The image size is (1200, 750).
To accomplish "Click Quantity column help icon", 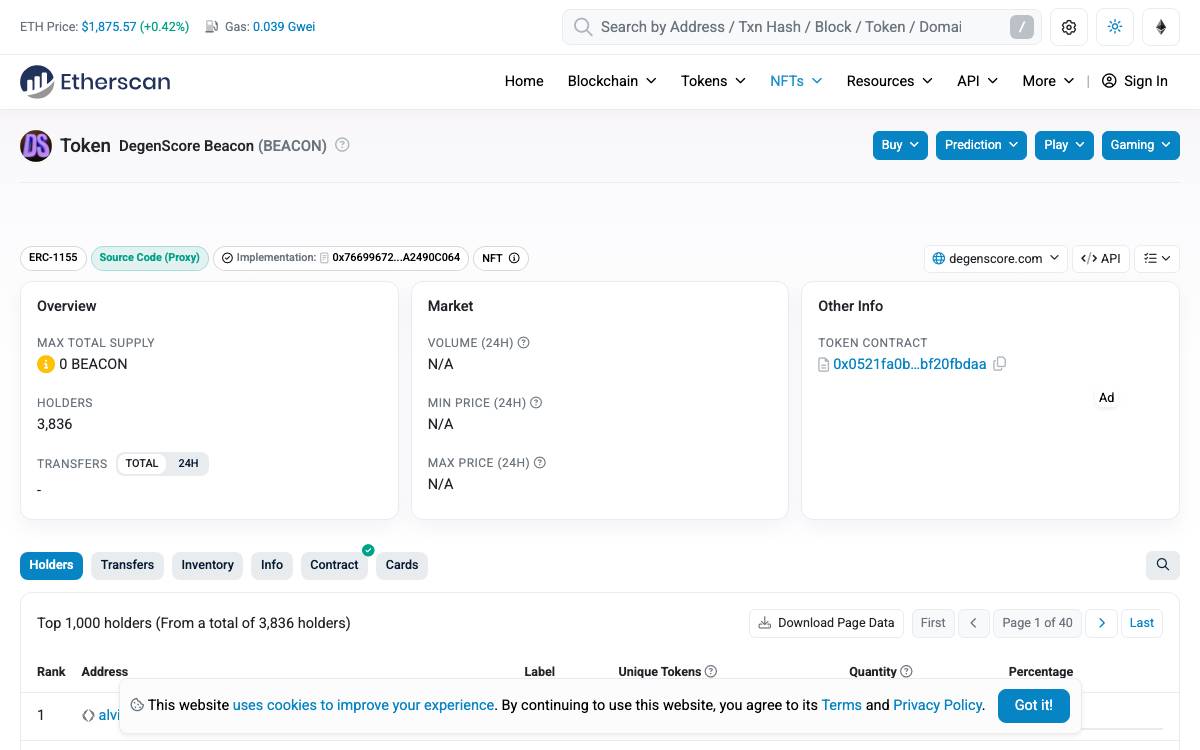I will pyautogui.click(x=906, y=671).
